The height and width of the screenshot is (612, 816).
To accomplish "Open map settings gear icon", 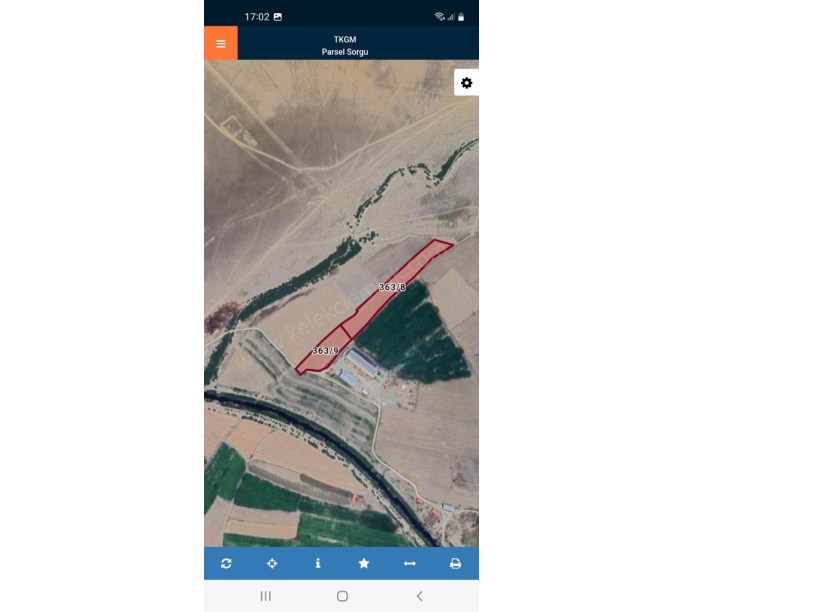I will tap(466, 83).
